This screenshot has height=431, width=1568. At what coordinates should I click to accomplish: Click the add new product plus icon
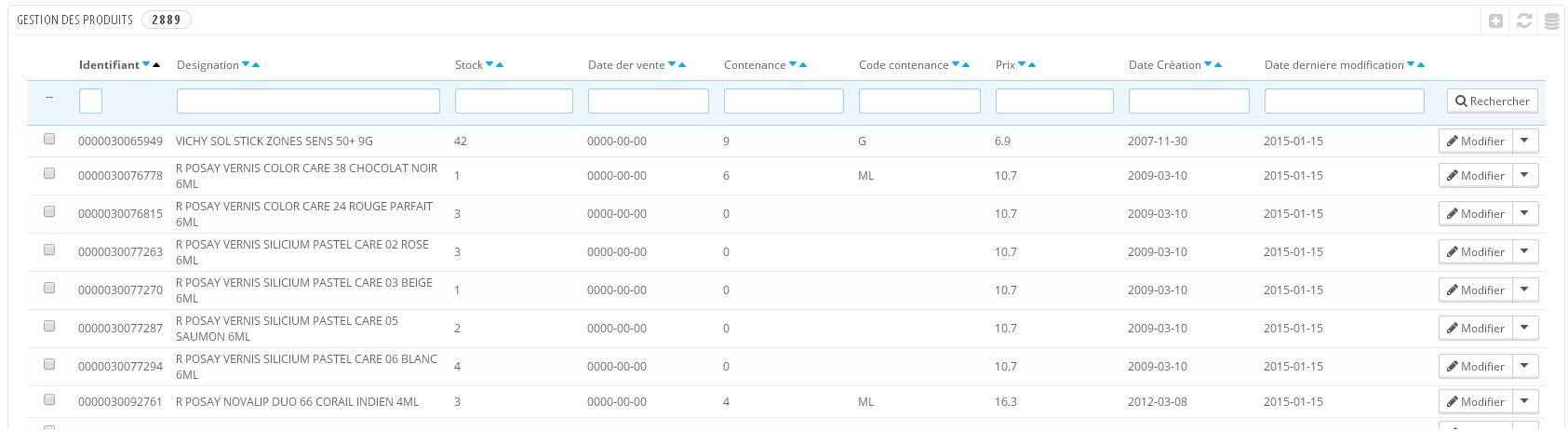(x=1495, y=20)
